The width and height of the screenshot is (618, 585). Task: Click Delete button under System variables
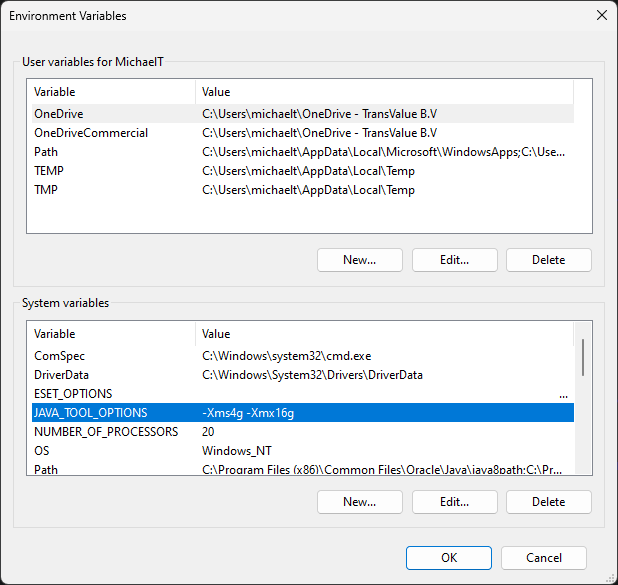548,502
